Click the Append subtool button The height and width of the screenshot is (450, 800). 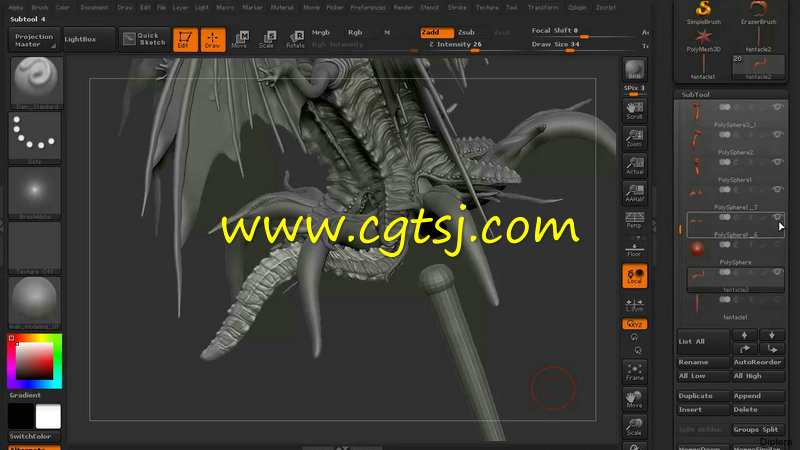coord(758,396)
